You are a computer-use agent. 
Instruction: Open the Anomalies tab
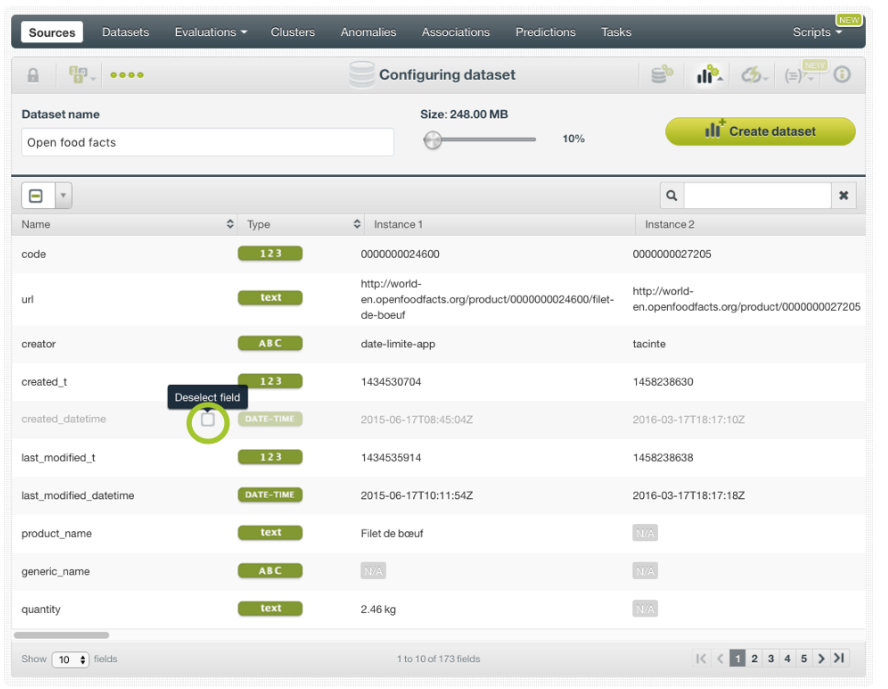368,32
